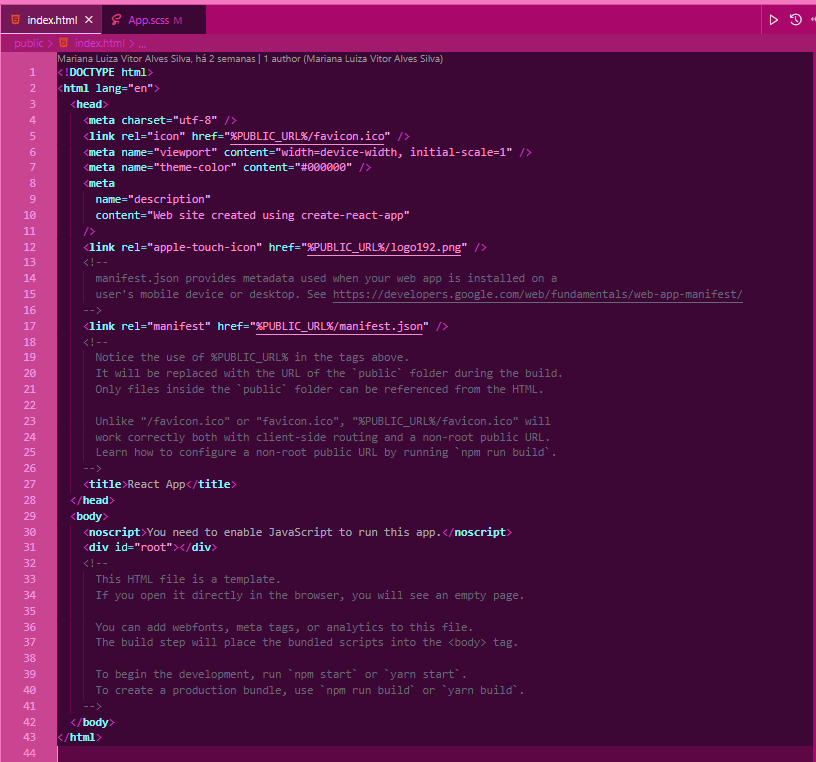The height and width of the screenshot is (762, 816).
Task: Open the %PUBLIC_URL%/favicon.ico link
Action: click(307, 136)
